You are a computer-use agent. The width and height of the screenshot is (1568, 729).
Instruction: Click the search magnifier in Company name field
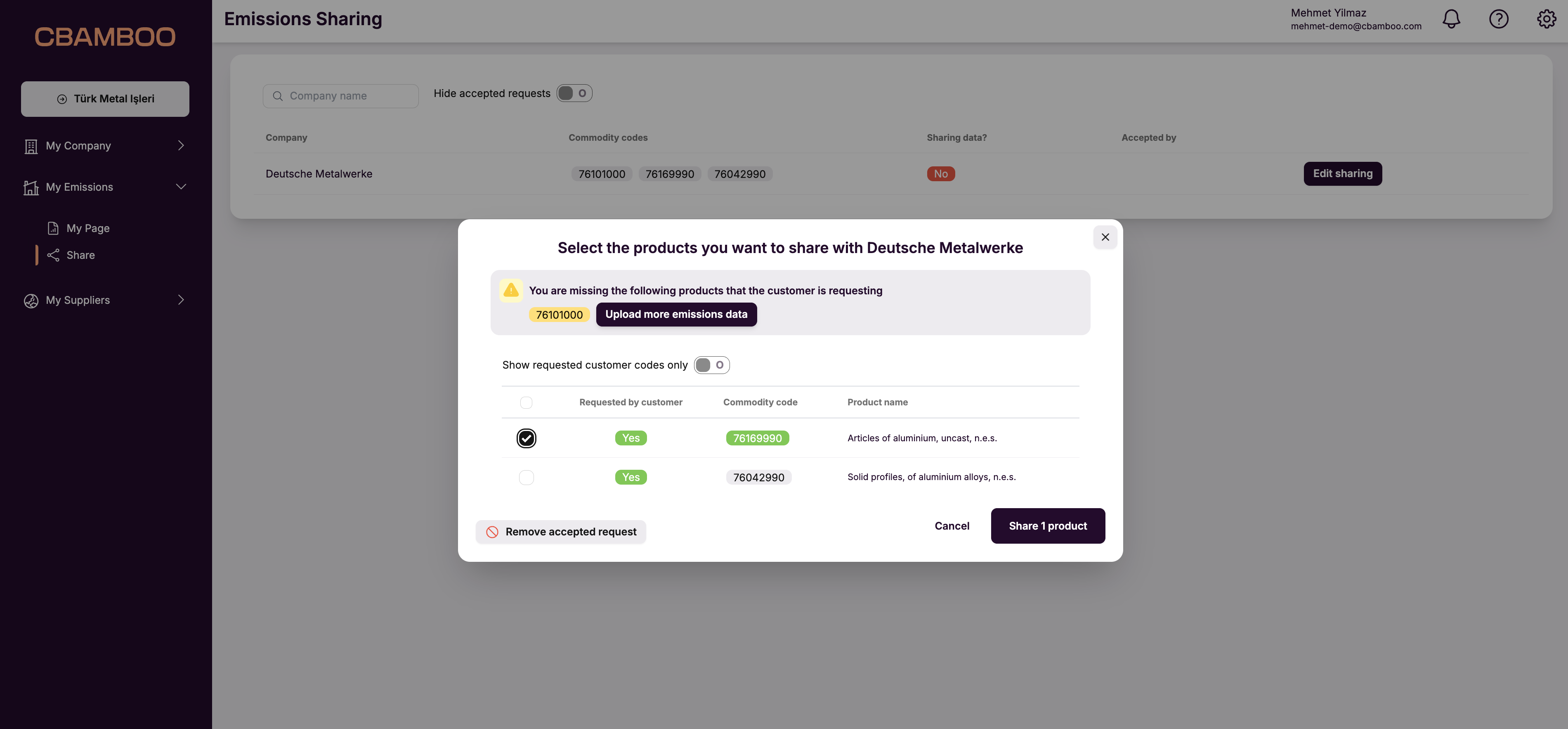point(278,96)
